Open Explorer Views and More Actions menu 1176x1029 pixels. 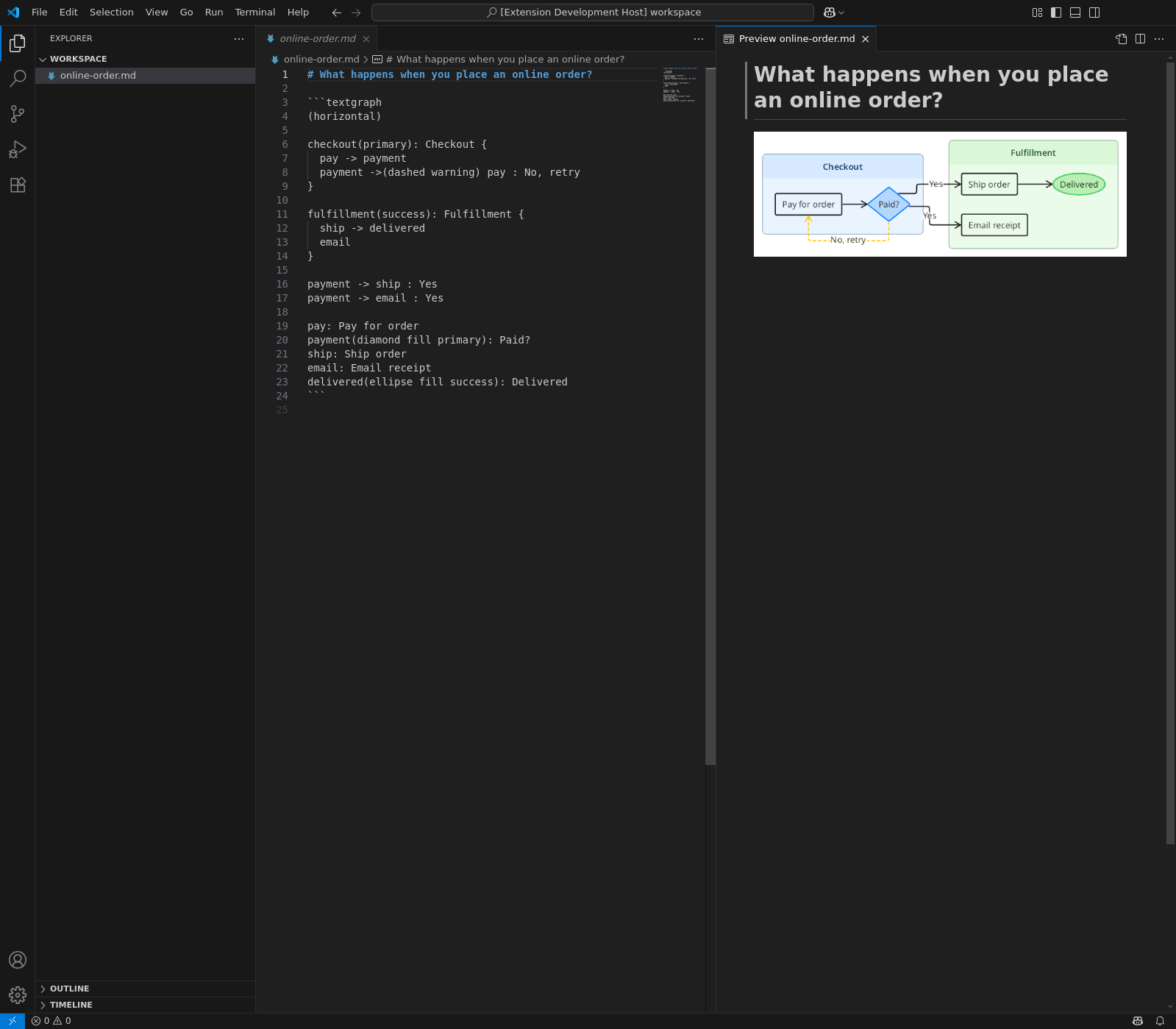239,39
